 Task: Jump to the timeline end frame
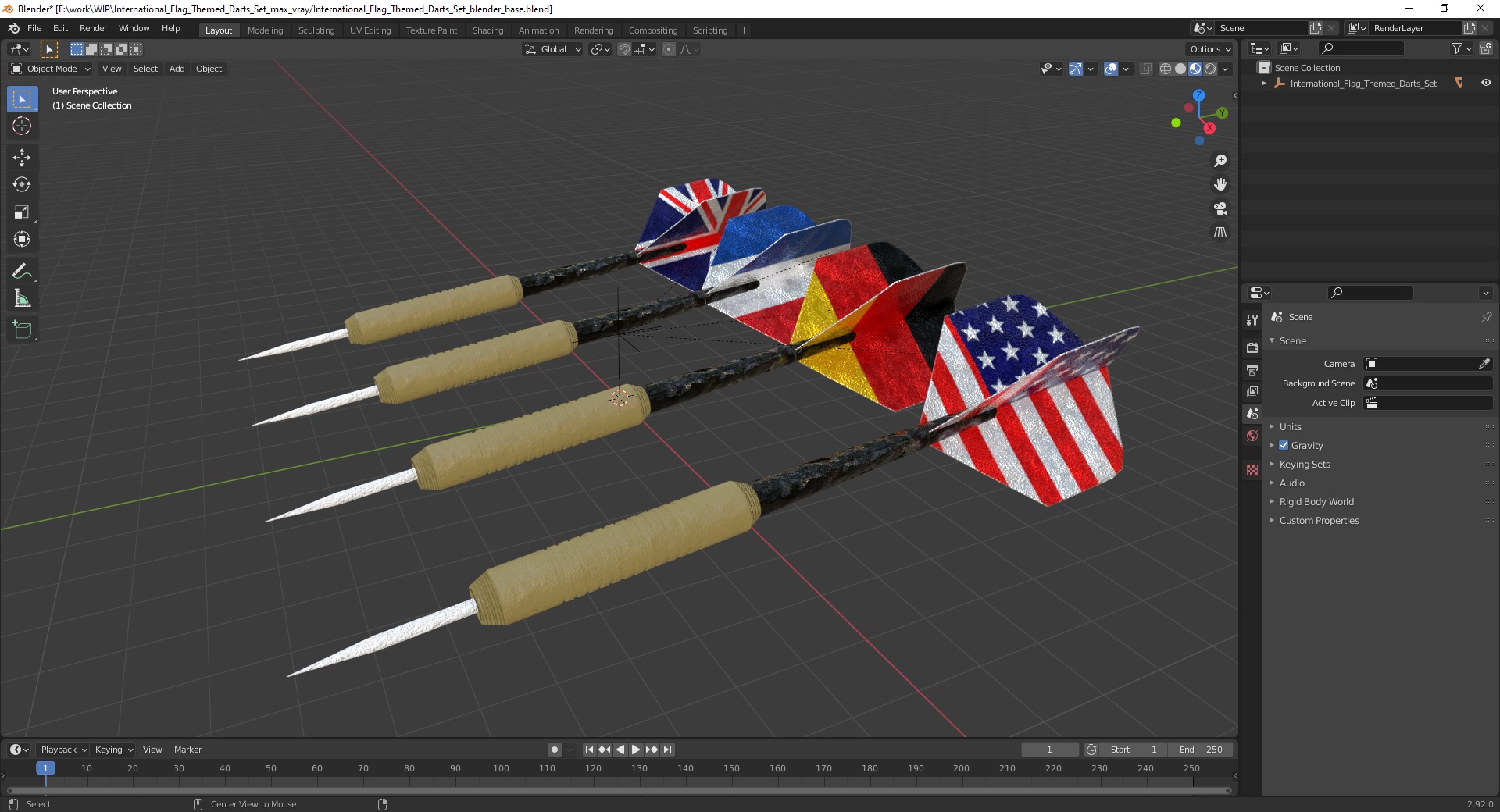[x=667, y=750]
